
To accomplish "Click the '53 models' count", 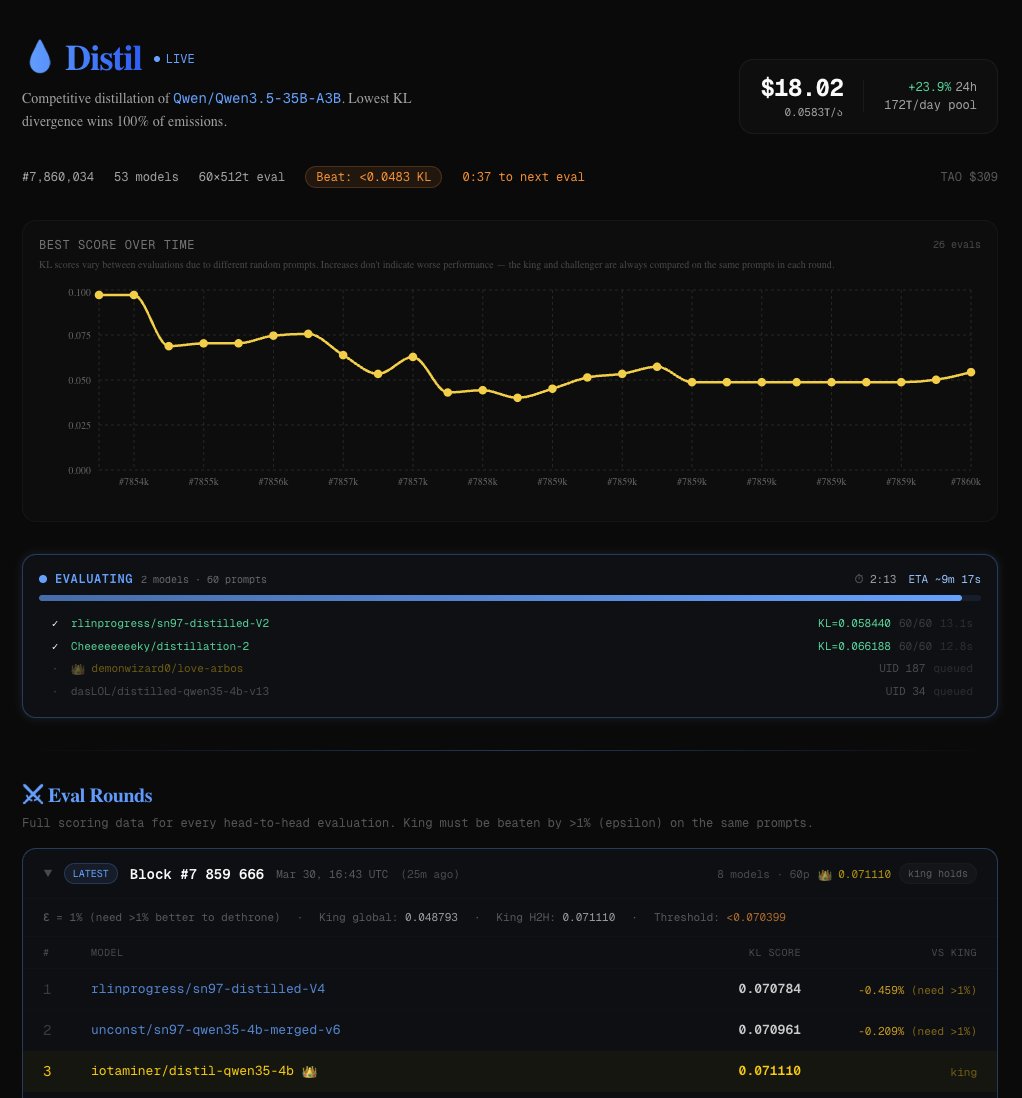I will coord(146,177).
